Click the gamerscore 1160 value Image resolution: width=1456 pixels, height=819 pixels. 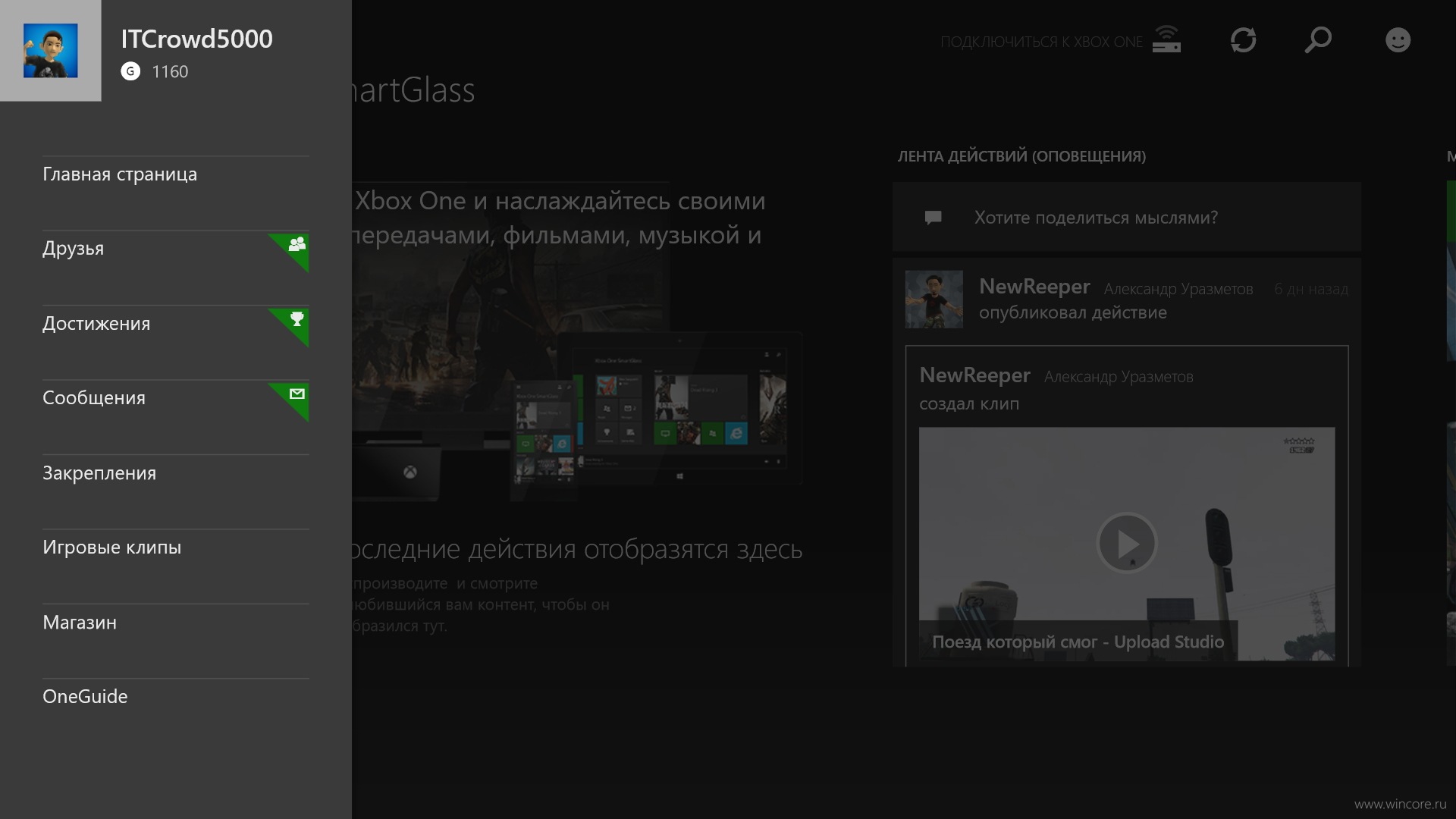pyautogui.click(x=170, y=72)
